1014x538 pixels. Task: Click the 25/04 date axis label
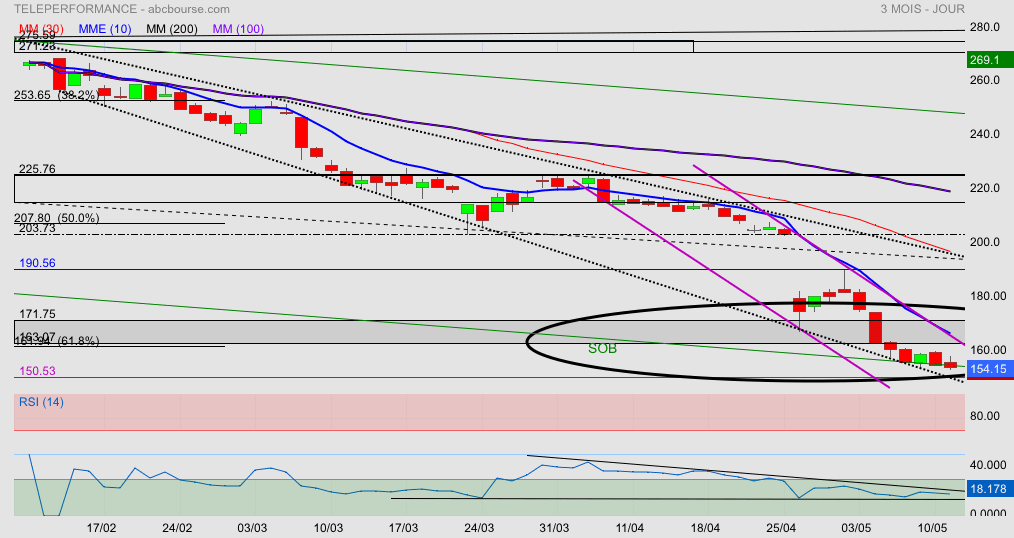[x=781, y=528]
